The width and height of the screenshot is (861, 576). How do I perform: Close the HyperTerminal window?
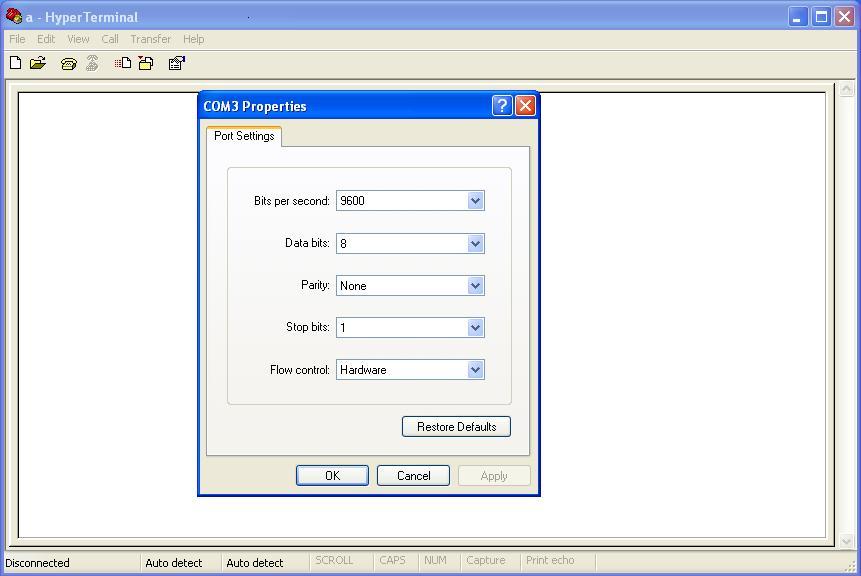845,16
